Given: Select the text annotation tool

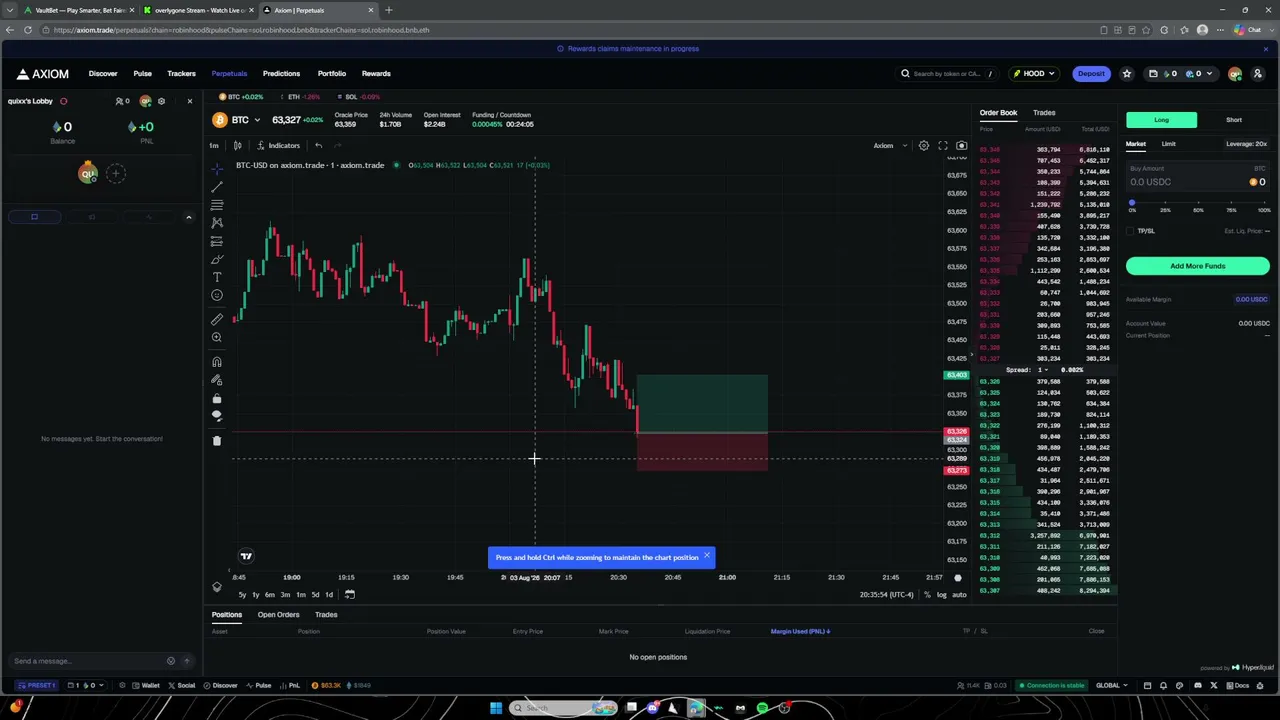Looking at the screenshot, I should [x=217, y=277].
